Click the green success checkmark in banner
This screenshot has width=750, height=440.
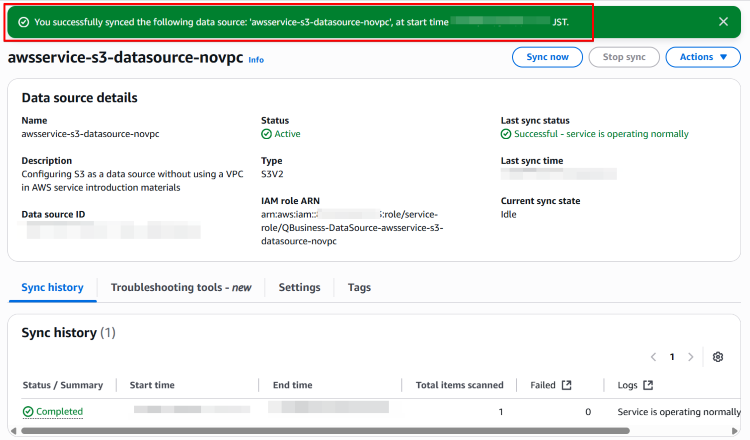[x=22, y=21]
